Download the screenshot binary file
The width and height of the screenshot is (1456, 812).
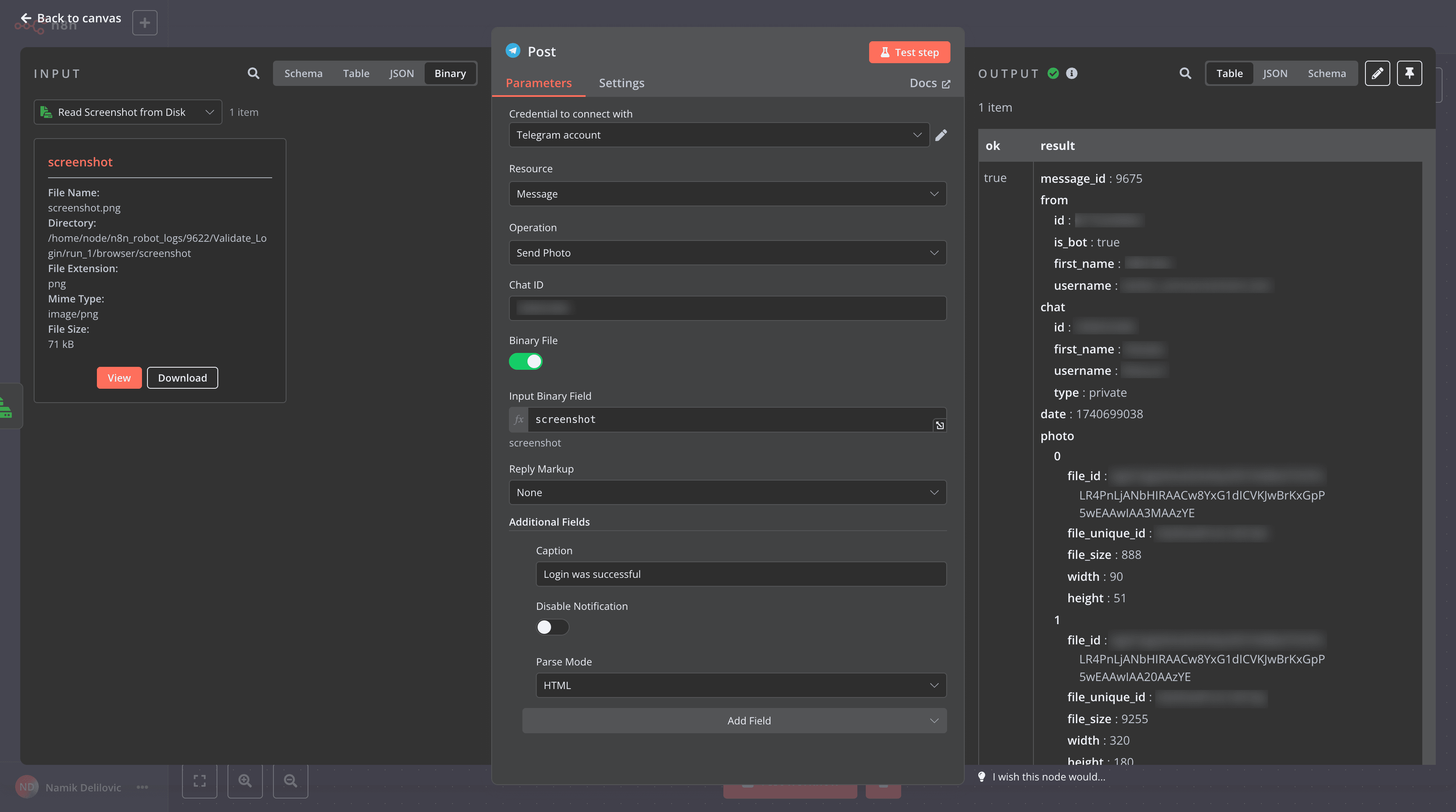click(x=182, y=377)
